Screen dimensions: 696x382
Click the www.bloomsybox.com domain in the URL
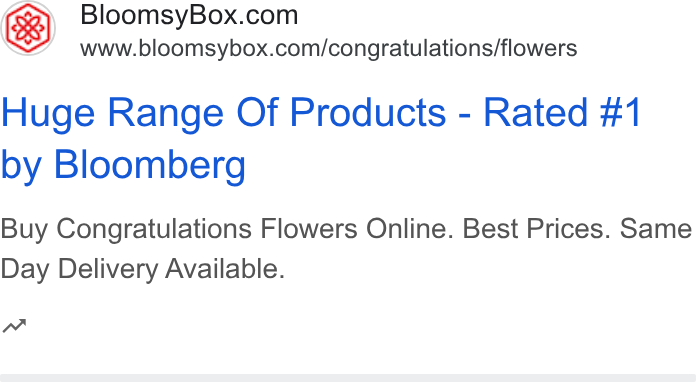pyautogui.click(x=202, y=48)
